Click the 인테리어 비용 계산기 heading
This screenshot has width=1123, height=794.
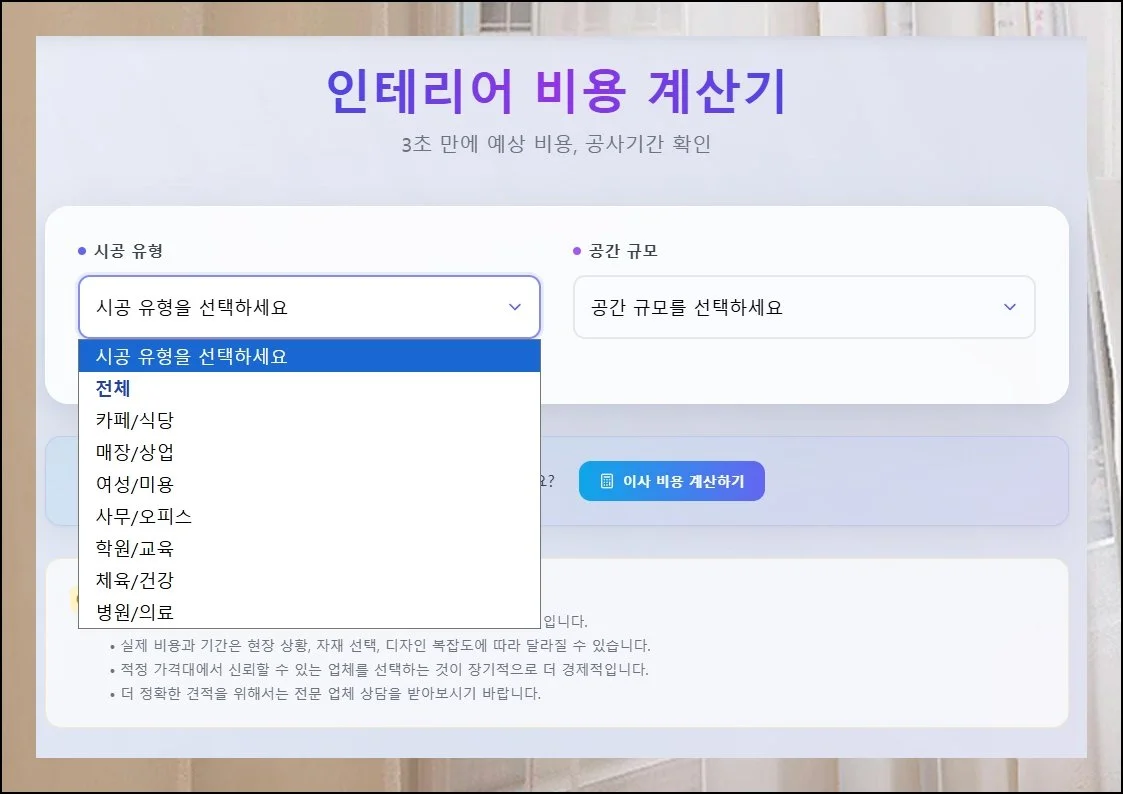557,92
